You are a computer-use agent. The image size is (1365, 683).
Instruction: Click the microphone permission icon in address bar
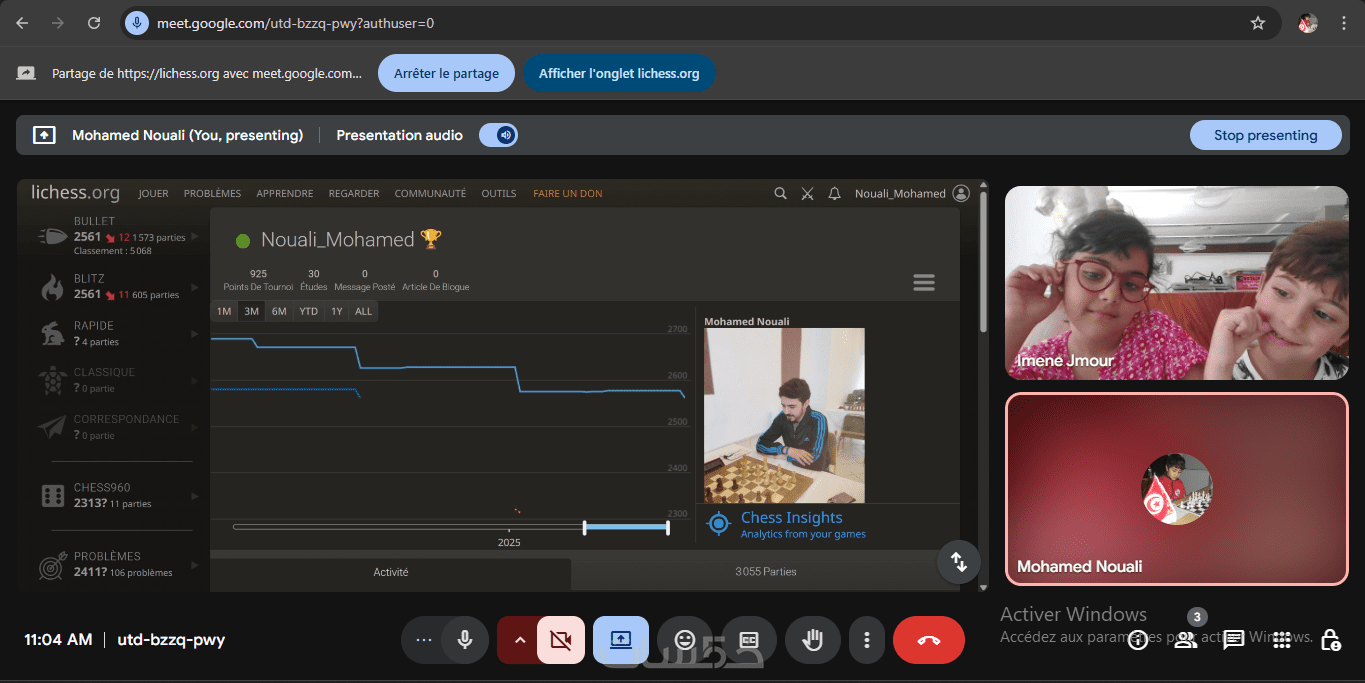(137, 23)
